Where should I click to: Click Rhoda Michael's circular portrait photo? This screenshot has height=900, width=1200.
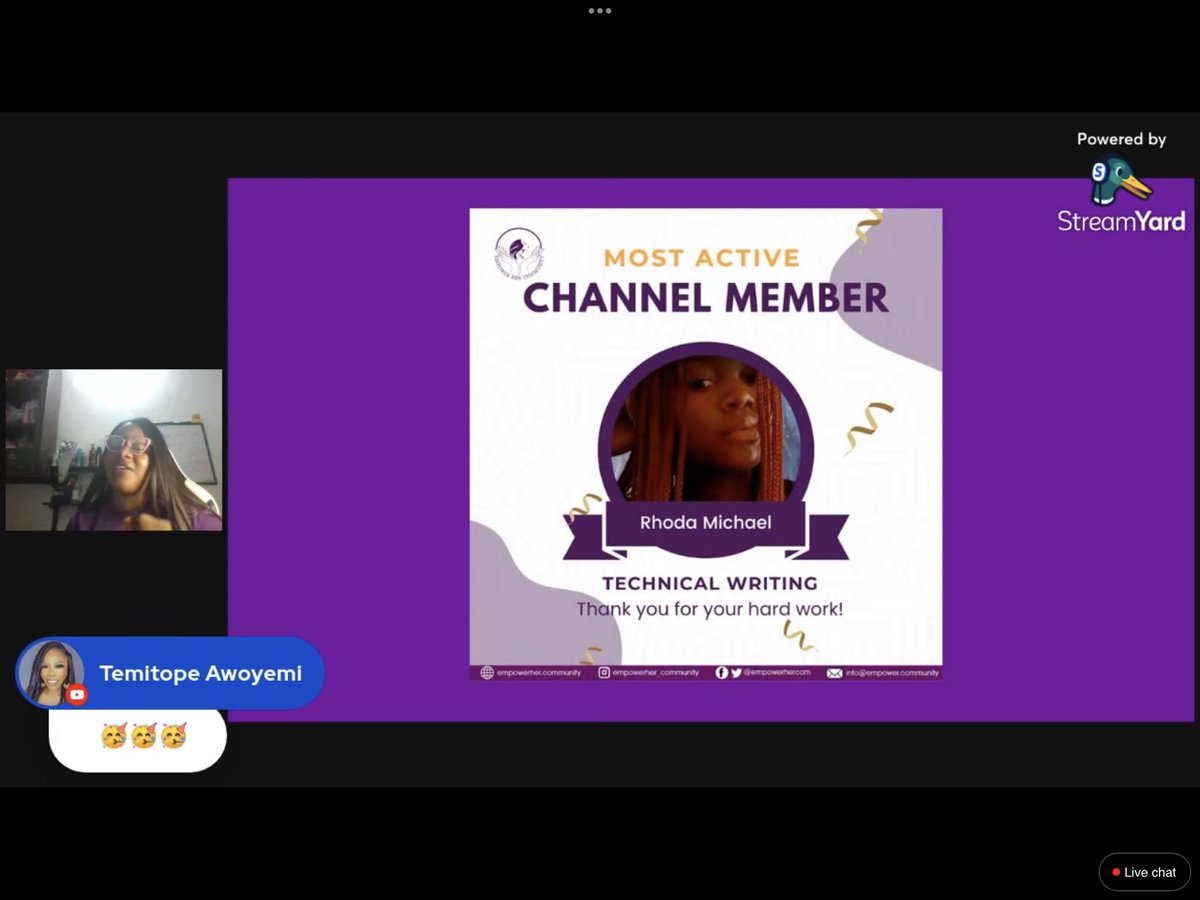pos(705,430)
